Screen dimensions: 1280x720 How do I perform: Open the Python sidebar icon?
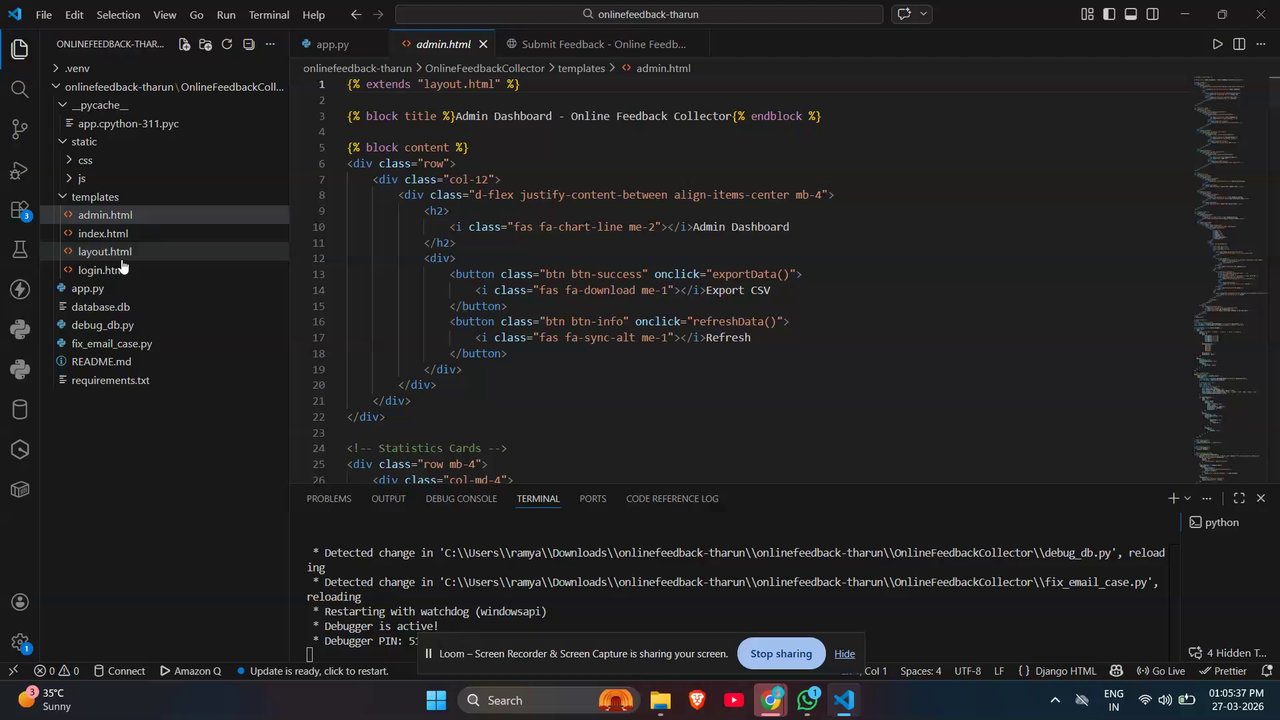tap(19, 329)
